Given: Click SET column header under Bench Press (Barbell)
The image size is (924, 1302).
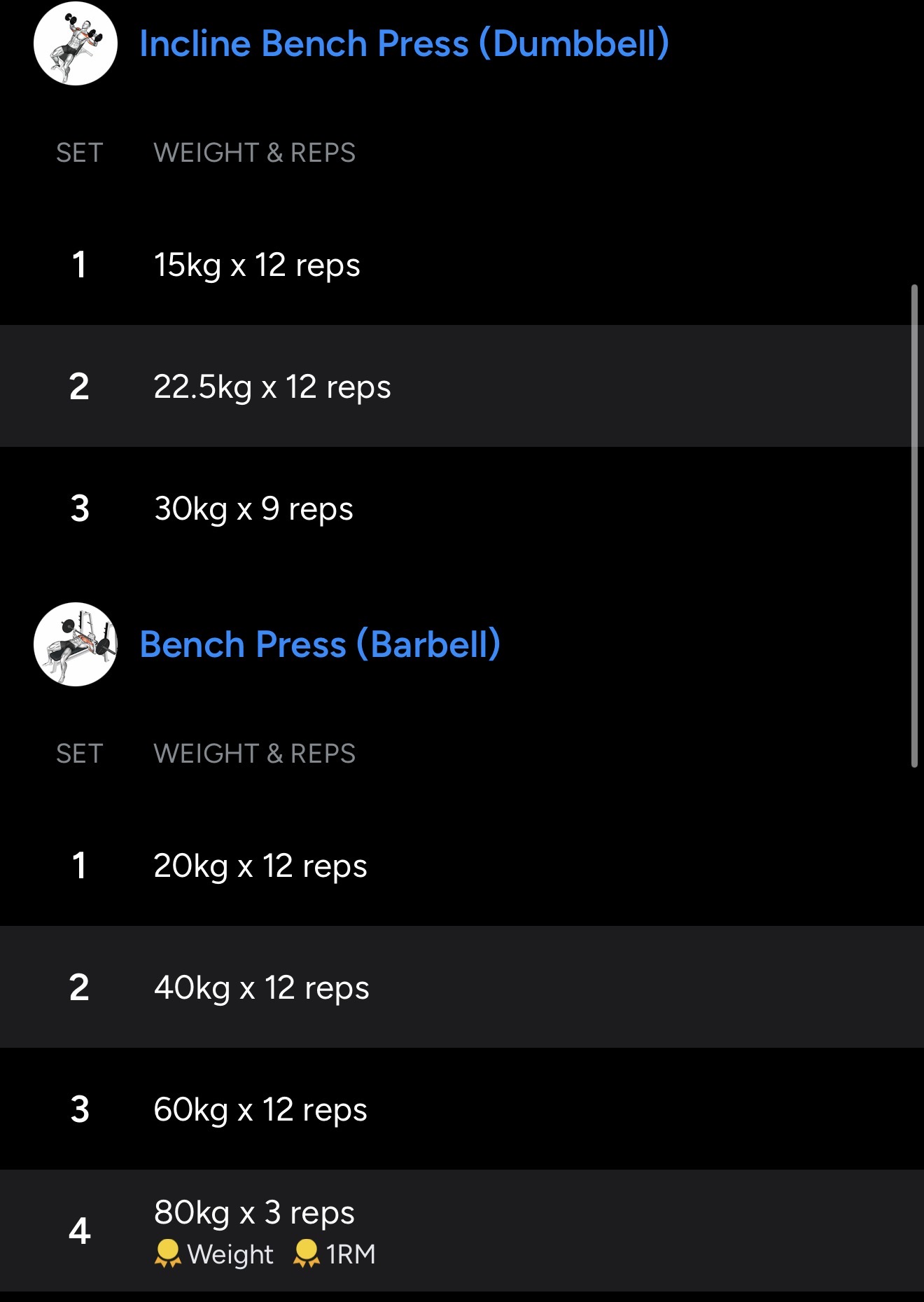Looking at the screenshot, I should [x=80, y=754].
